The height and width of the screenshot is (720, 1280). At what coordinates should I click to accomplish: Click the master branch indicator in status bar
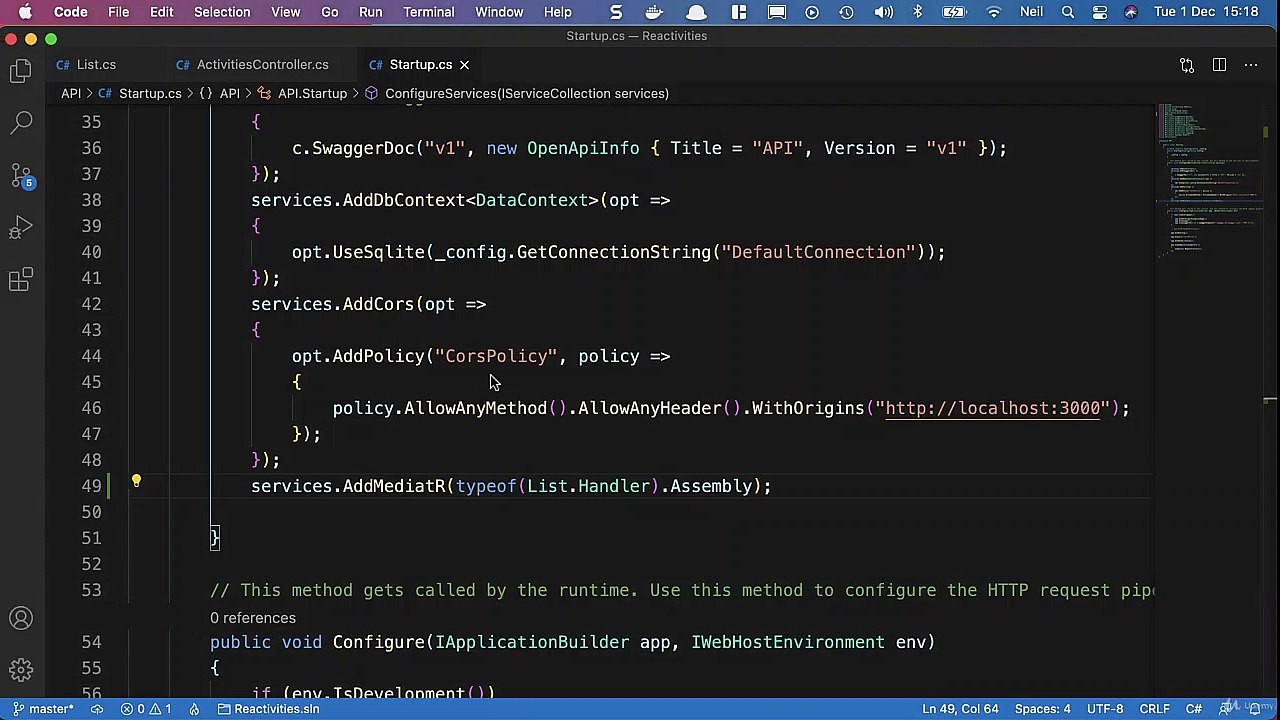pos(42,709)
